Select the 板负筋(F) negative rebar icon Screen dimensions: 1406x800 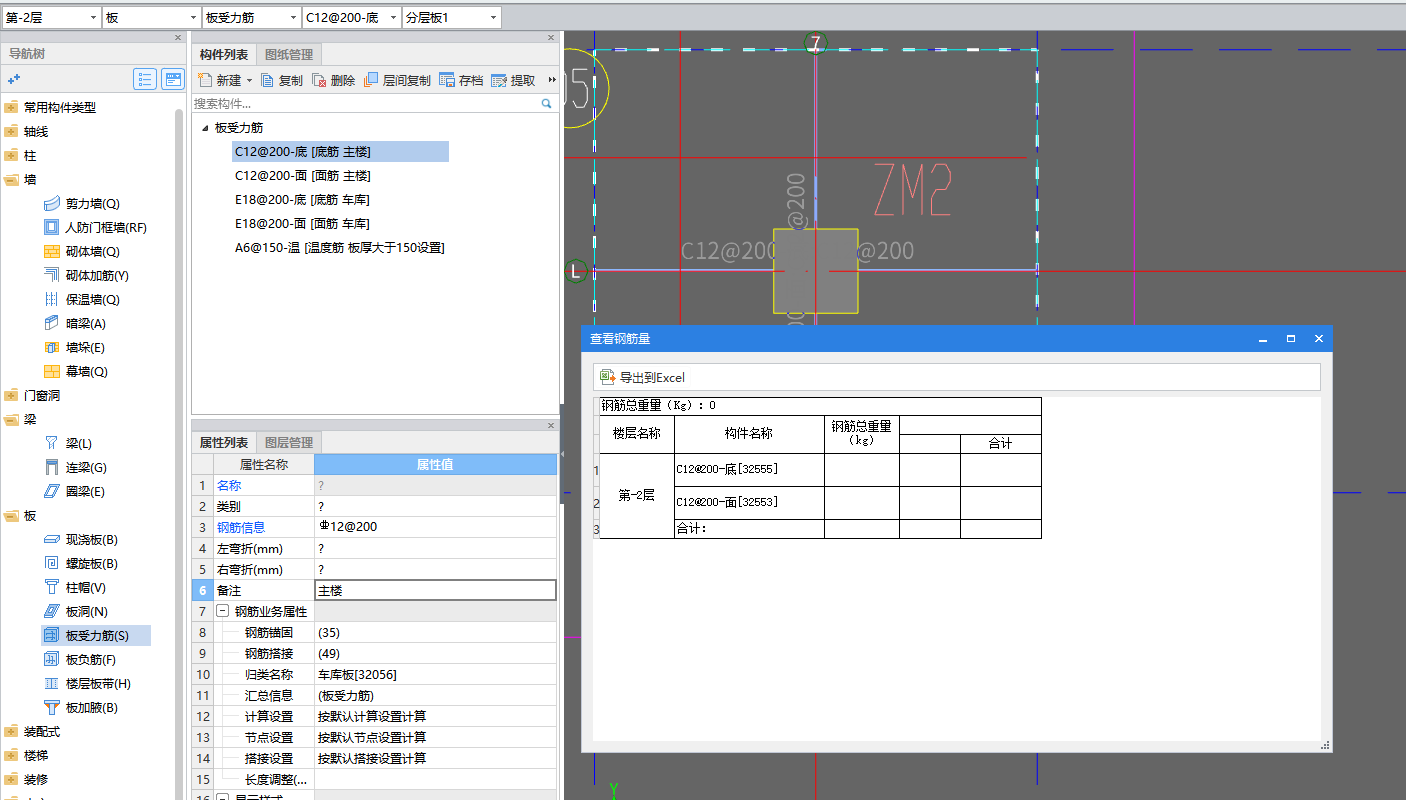52,659
